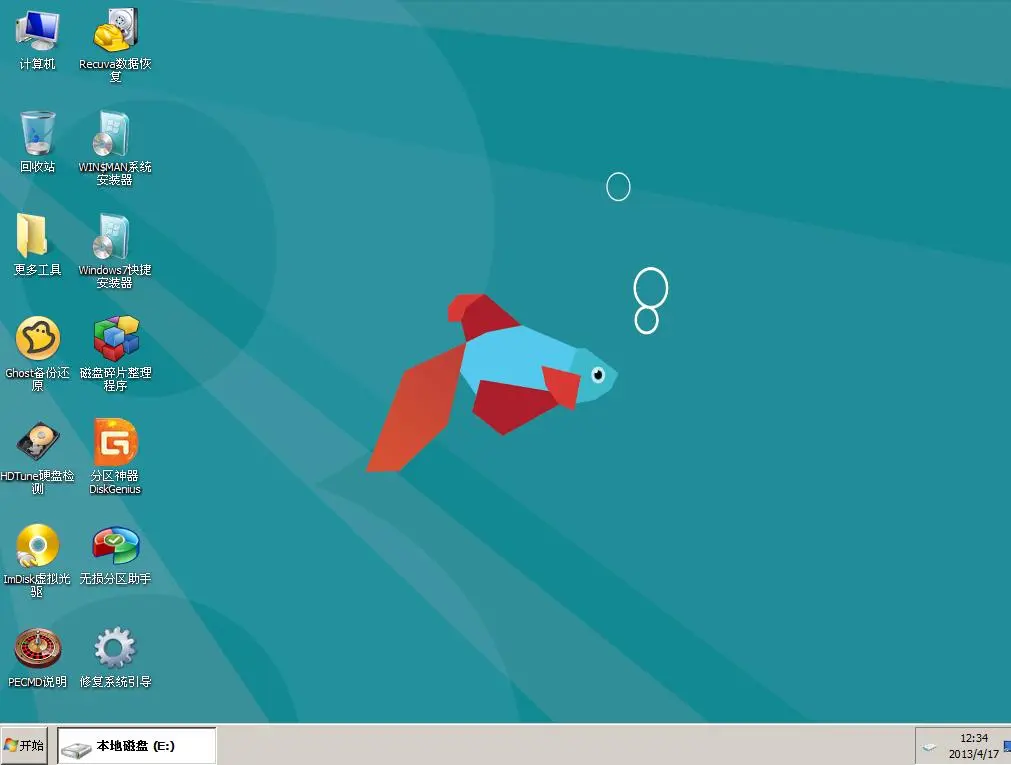Click the PECMD说明 icon

coord(38,649)
